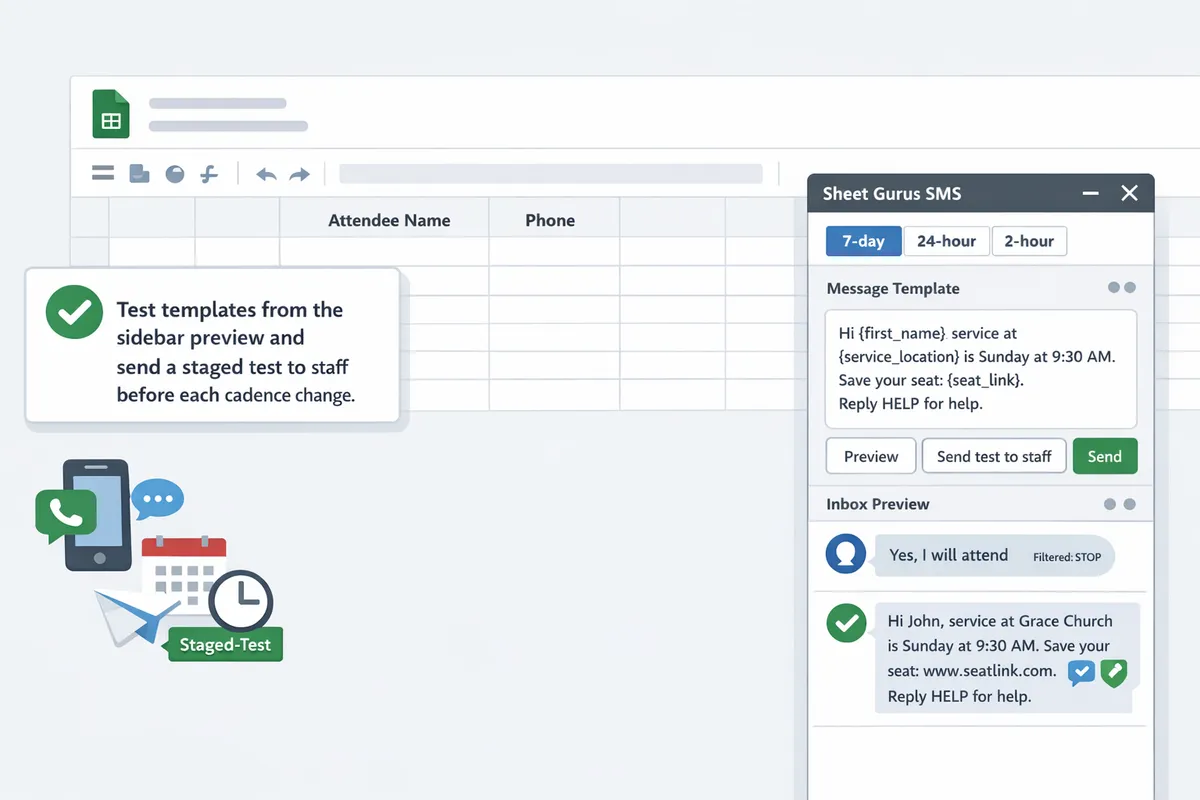
Task: Close the Sheet Gurus SMS sidebar
Action: pyautogui.click(x=1129, y=193)
